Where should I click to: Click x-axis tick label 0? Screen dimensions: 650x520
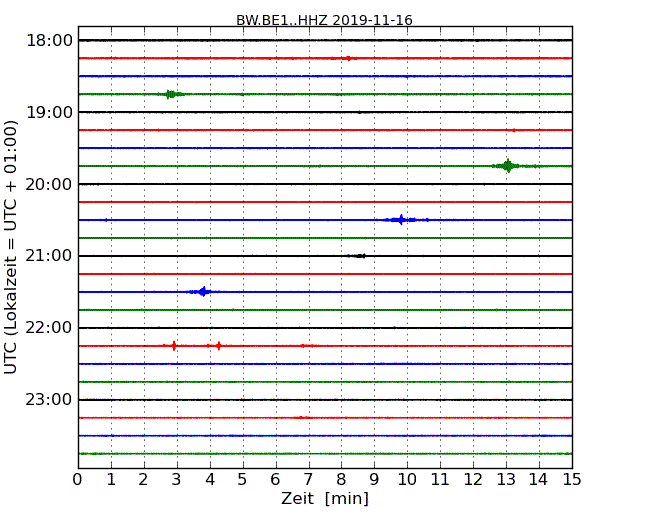point(78,480)
